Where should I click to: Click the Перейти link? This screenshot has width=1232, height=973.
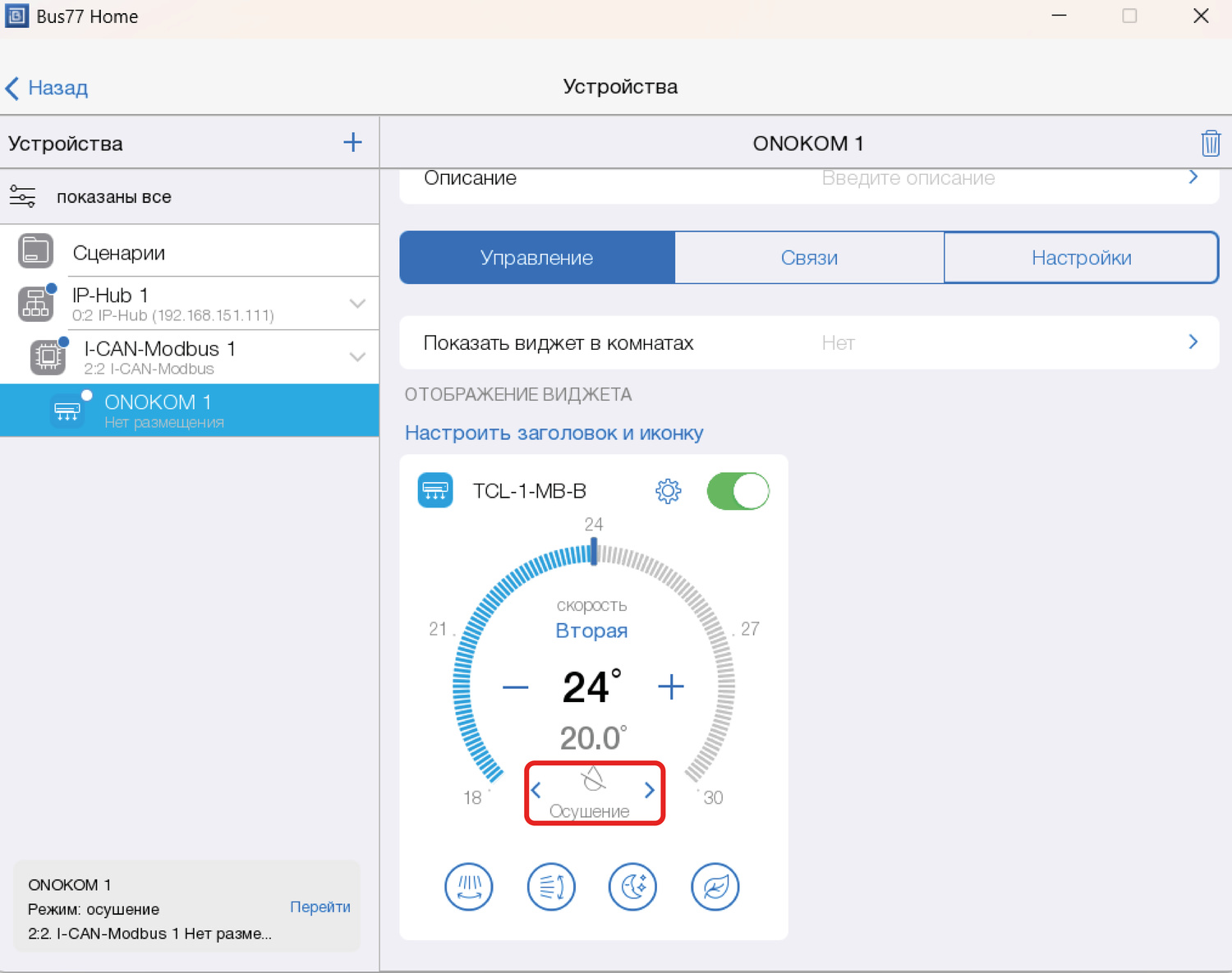(319, 906)
